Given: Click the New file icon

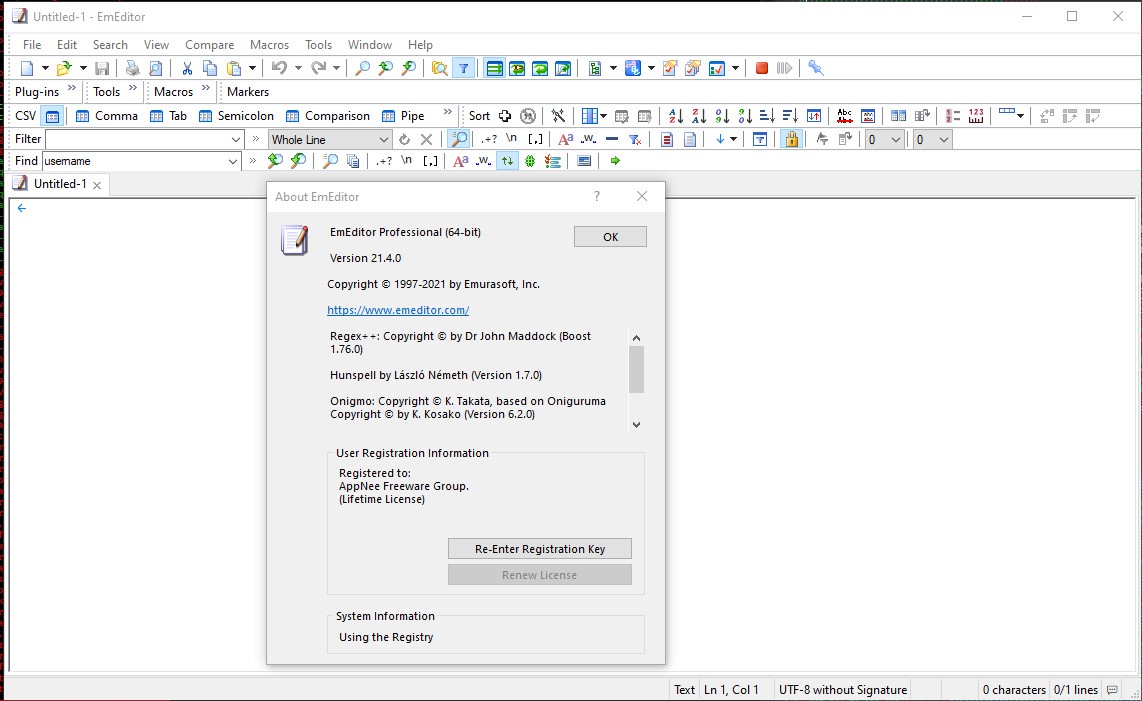Looking at the screenshot, I should pos(27,68).
